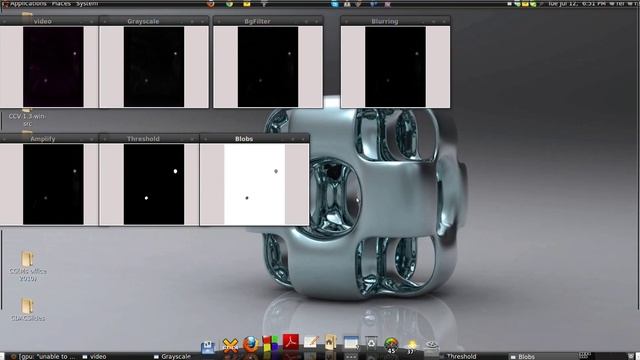Click the weather sun icon in dock
The width and height of the screenshot is (640, 360).
pyautogui.click(x=411, y=347)
